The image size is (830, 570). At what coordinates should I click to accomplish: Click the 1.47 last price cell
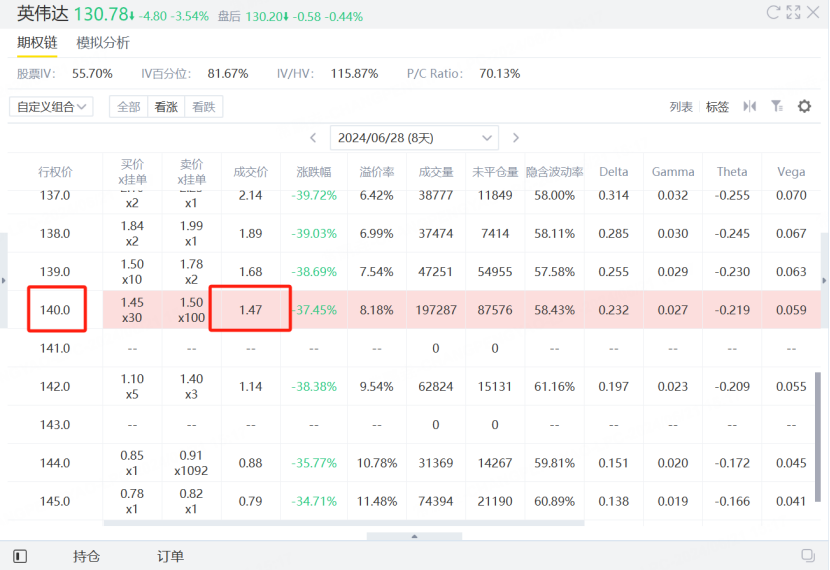[250, 310]
